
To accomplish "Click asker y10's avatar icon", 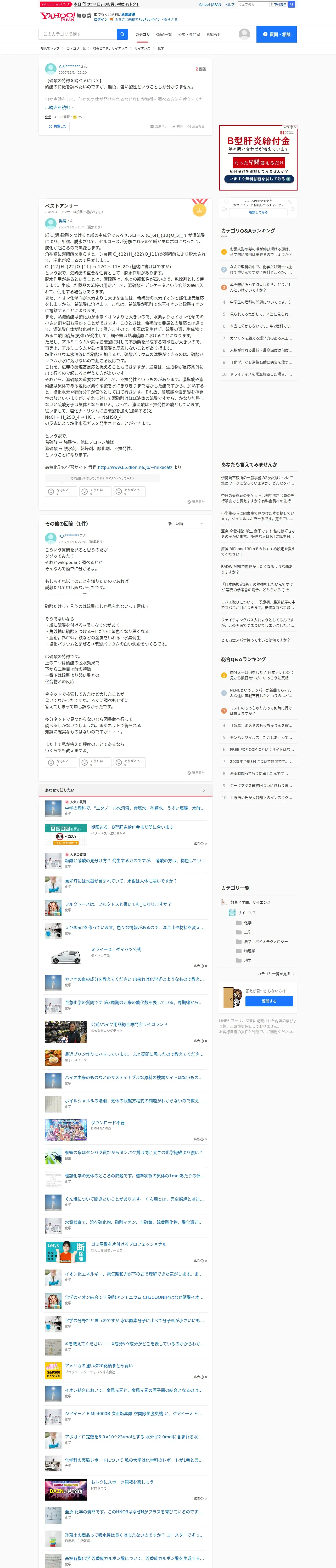I will click(51, 69).
